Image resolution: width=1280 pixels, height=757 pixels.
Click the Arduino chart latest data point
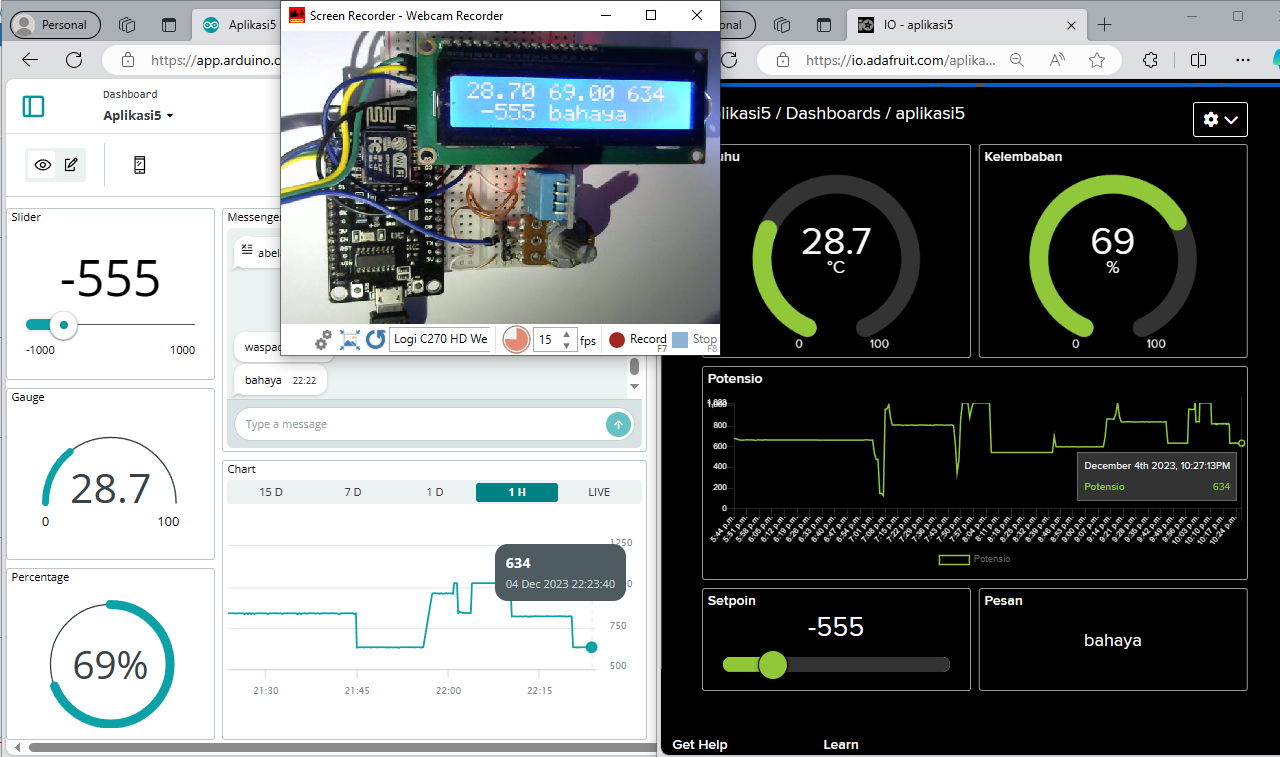point(591,647)
